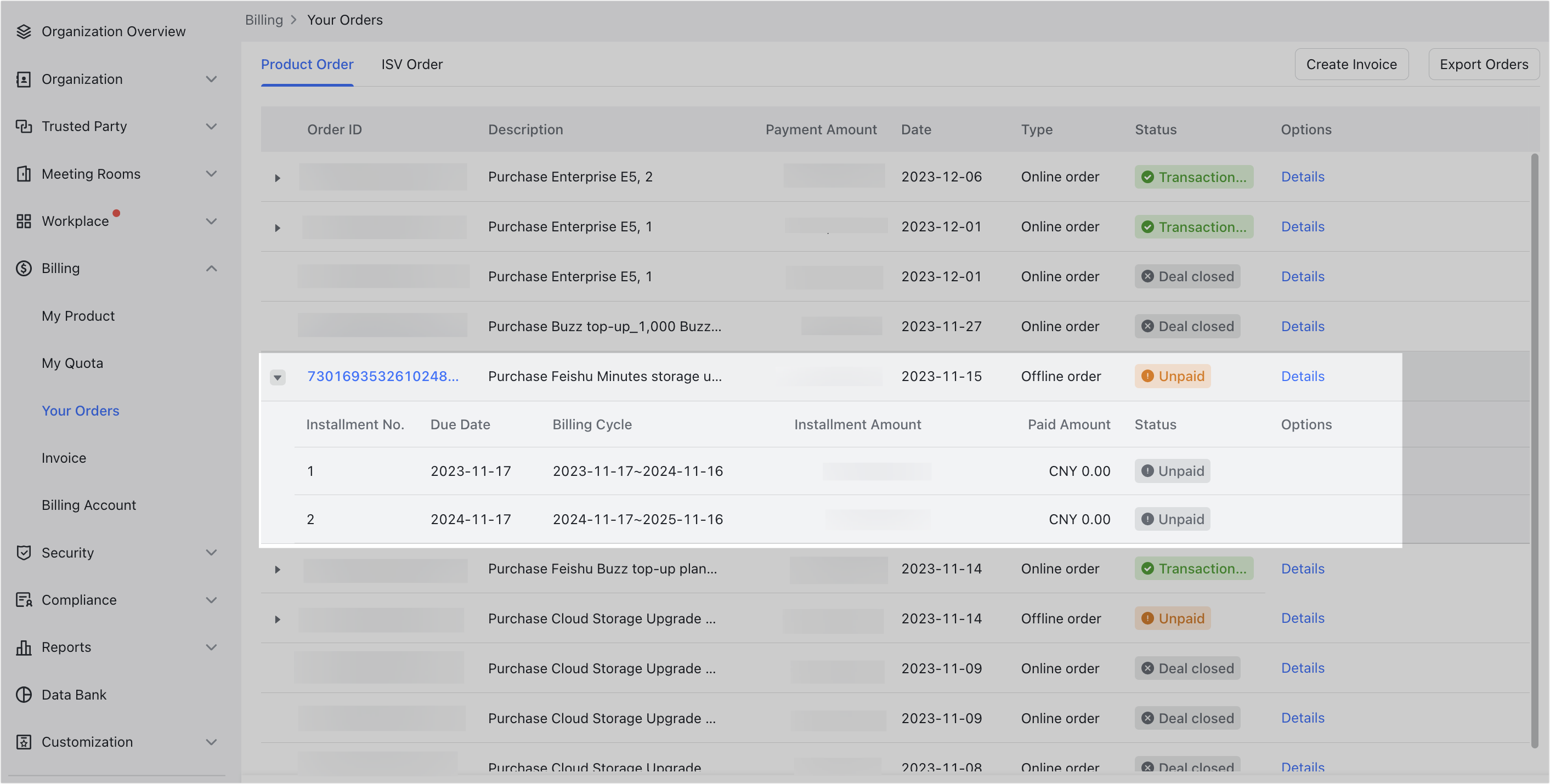Collapse the Feishu Minutes storage order row

tap(278, 377)
